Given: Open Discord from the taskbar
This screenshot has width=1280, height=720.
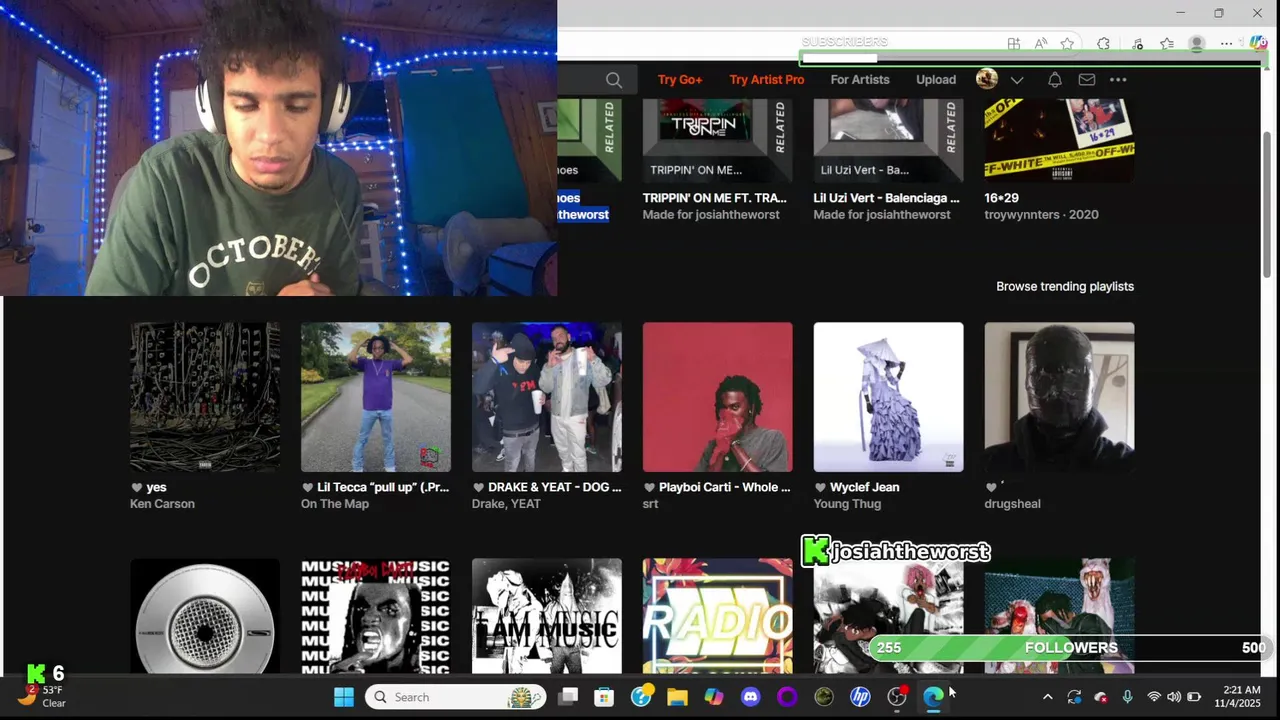Looking at the screenshot, I should click(x=751, y=697).
